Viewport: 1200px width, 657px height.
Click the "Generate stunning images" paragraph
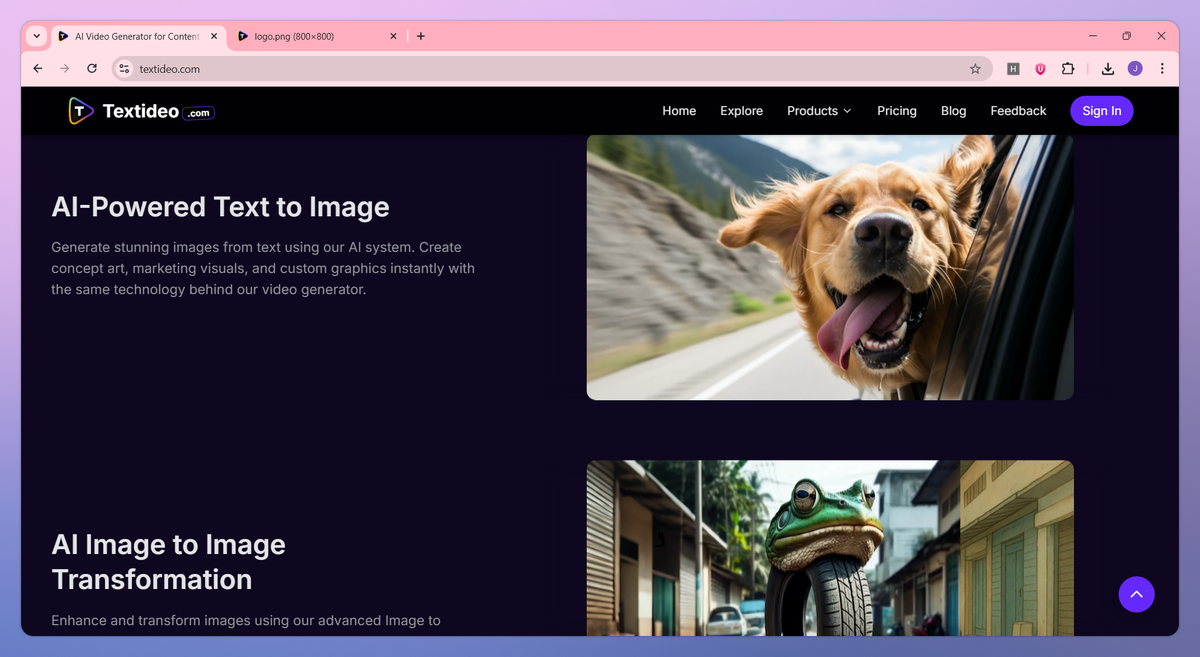[263, 268]
